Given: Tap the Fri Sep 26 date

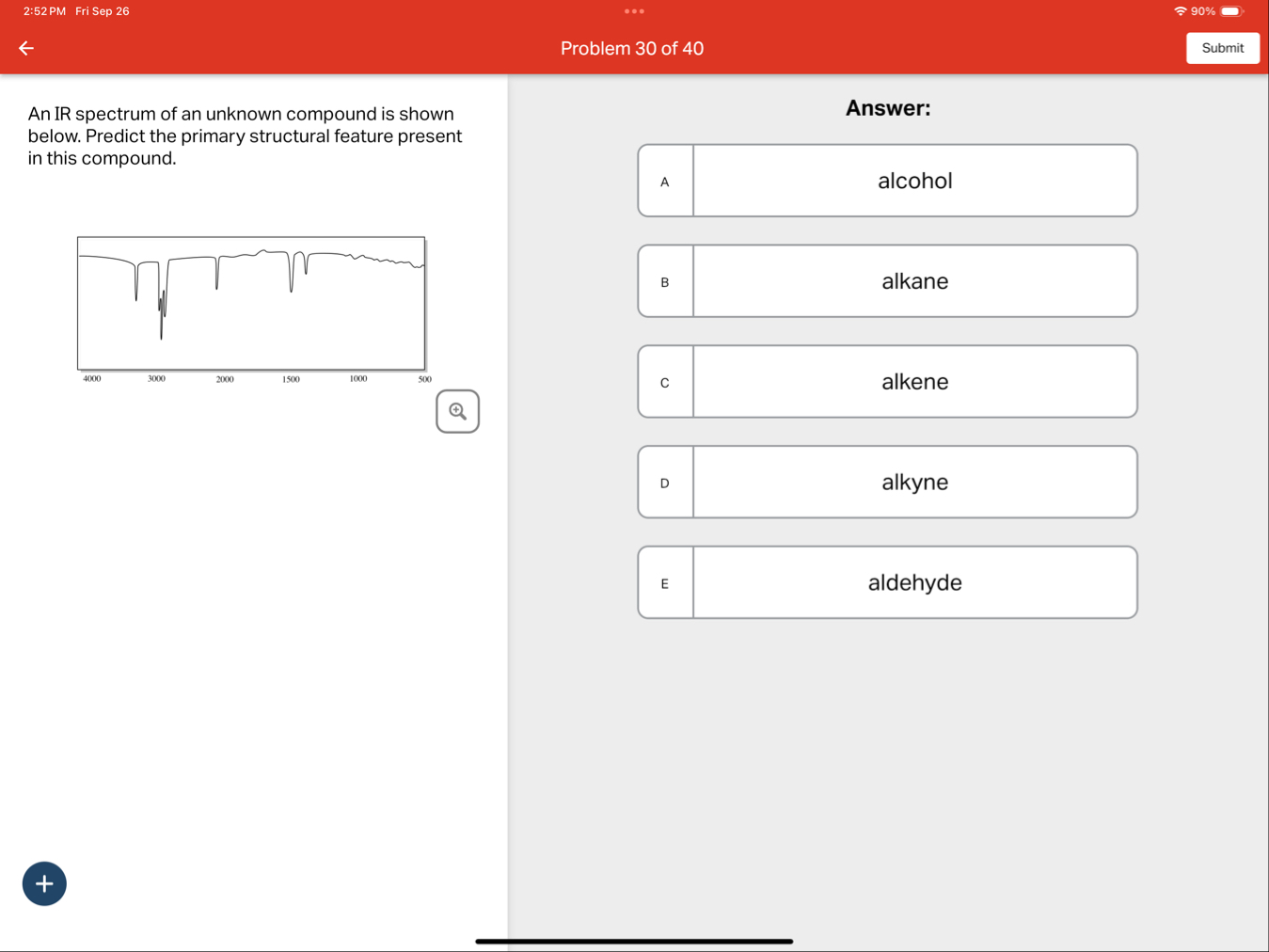Looking at the screenshot, I should 103,11.
